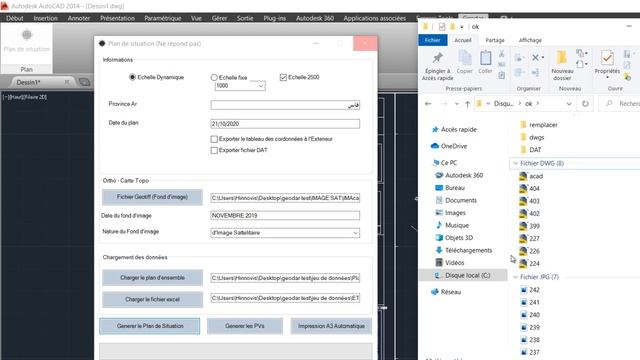The width and height of the screenshot is (640, 360).
Task: Collapse the Fichier JPG (7) group
Action: tap(516, 277)
